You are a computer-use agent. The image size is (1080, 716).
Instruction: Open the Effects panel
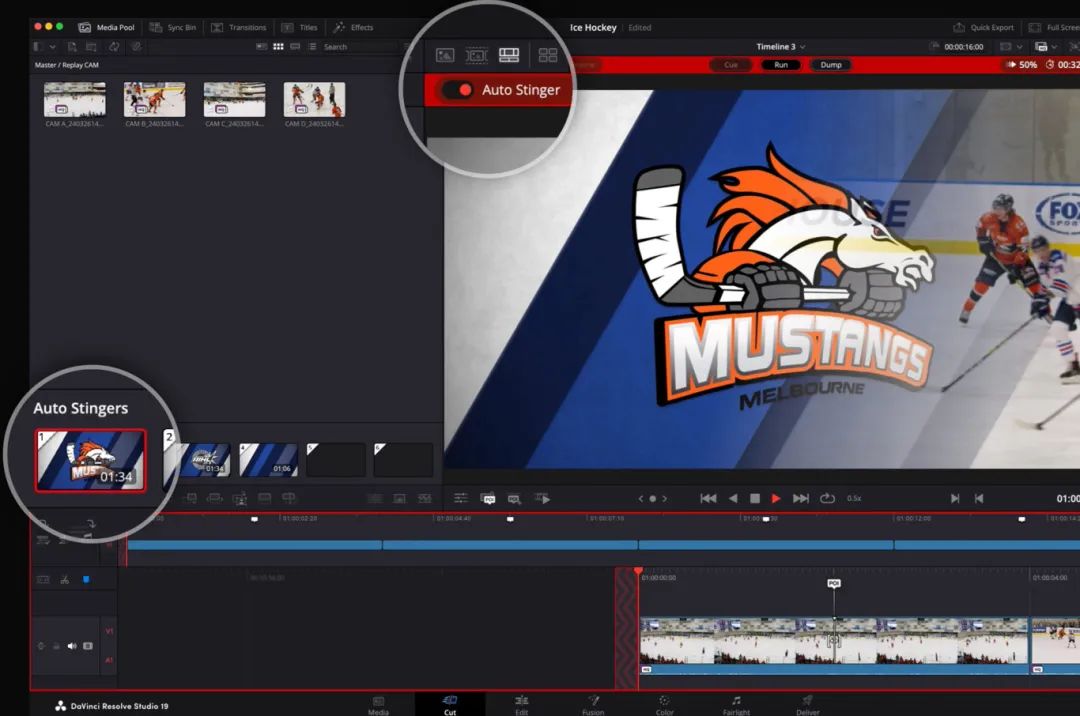click(x=353, y=28)
